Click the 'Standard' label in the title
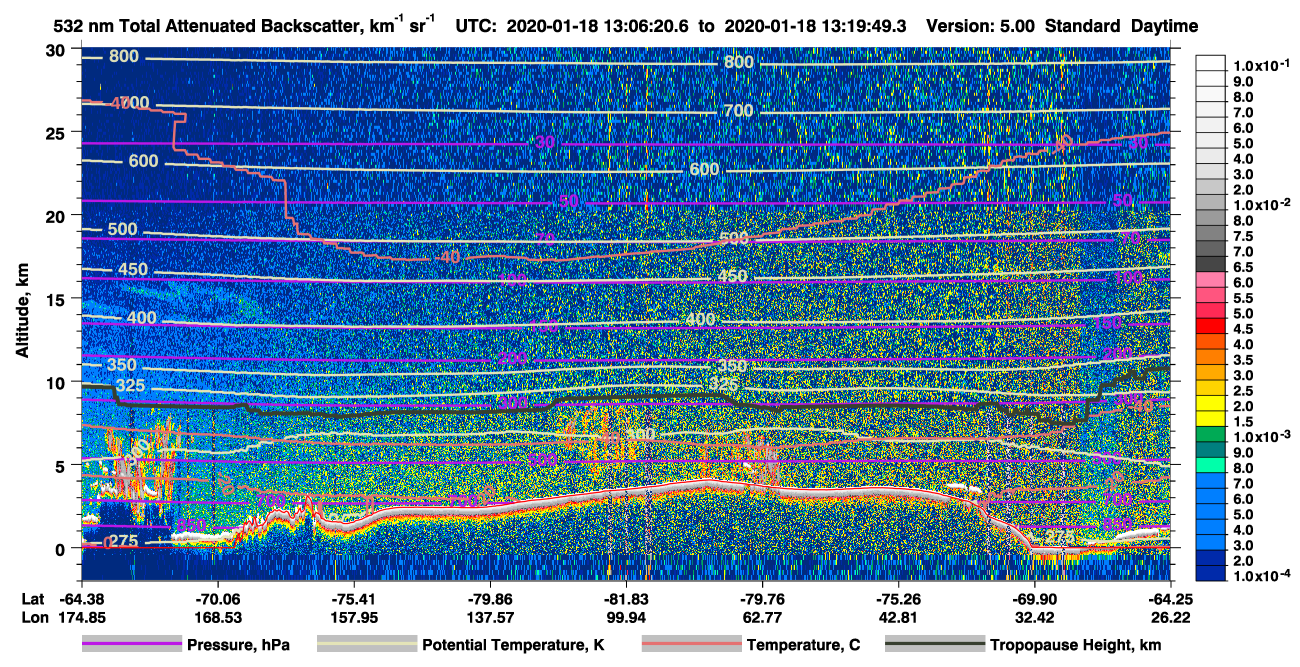Screen dimensions: 1300x667 coord(1083,26)
